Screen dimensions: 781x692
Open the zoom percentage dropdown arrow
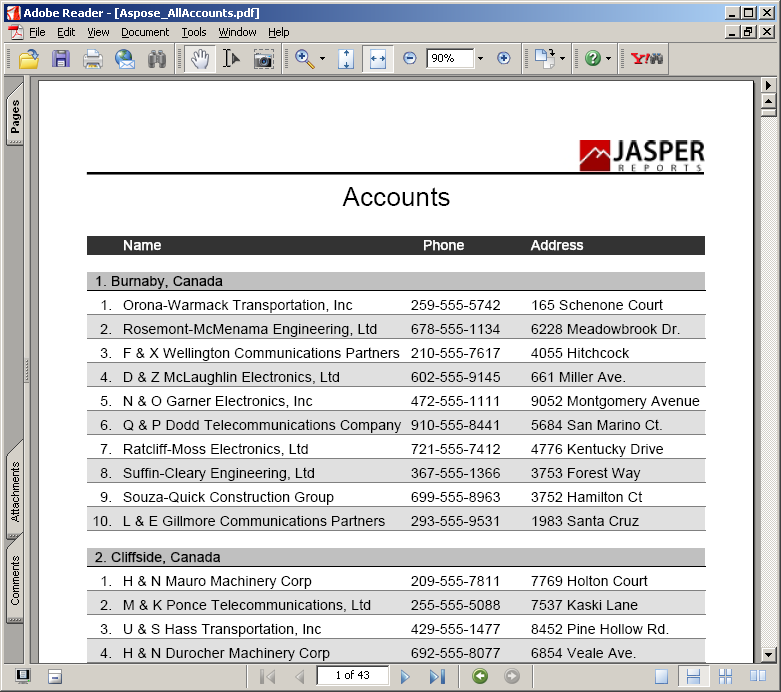[480, 59]
